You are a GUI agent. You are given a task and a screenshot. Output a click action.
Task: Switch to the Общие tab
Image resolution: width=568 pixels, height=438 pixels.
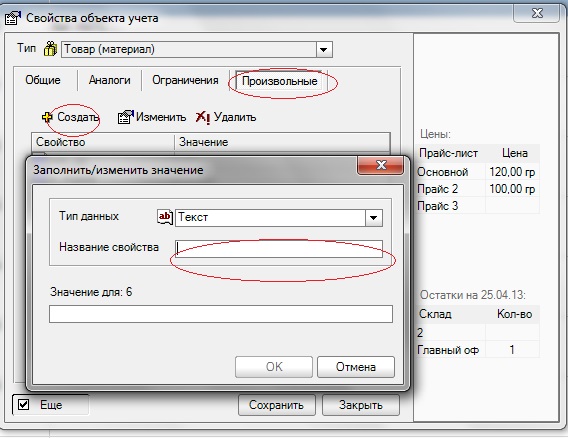[43, 80]
